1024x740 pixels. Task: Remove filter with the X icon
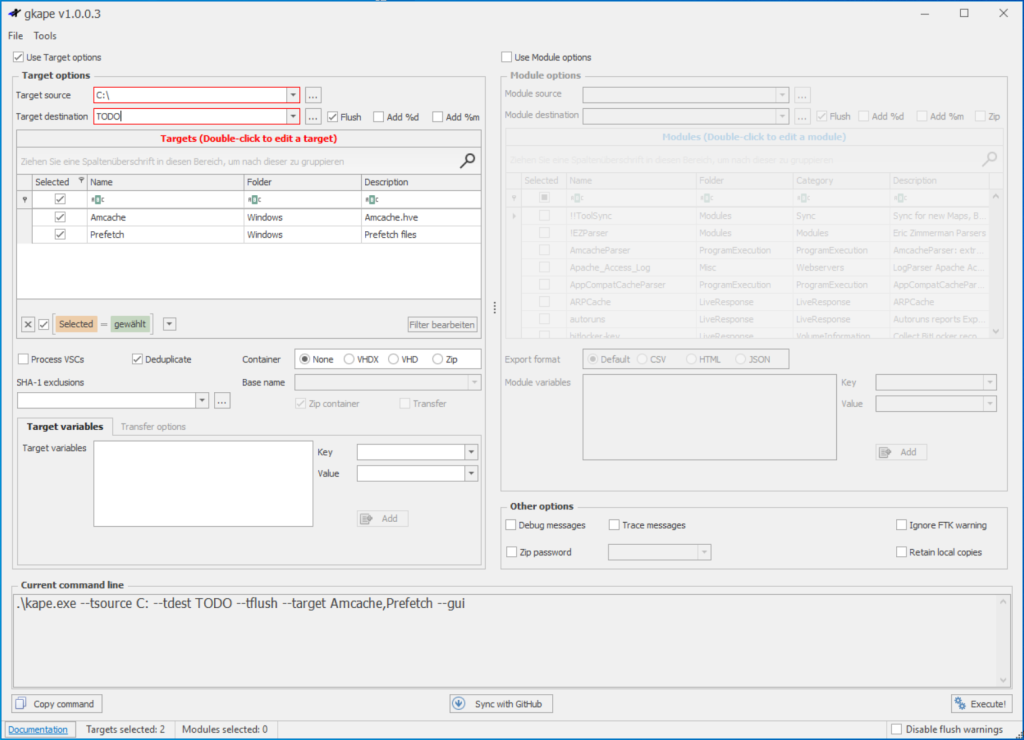coord(27,324)
